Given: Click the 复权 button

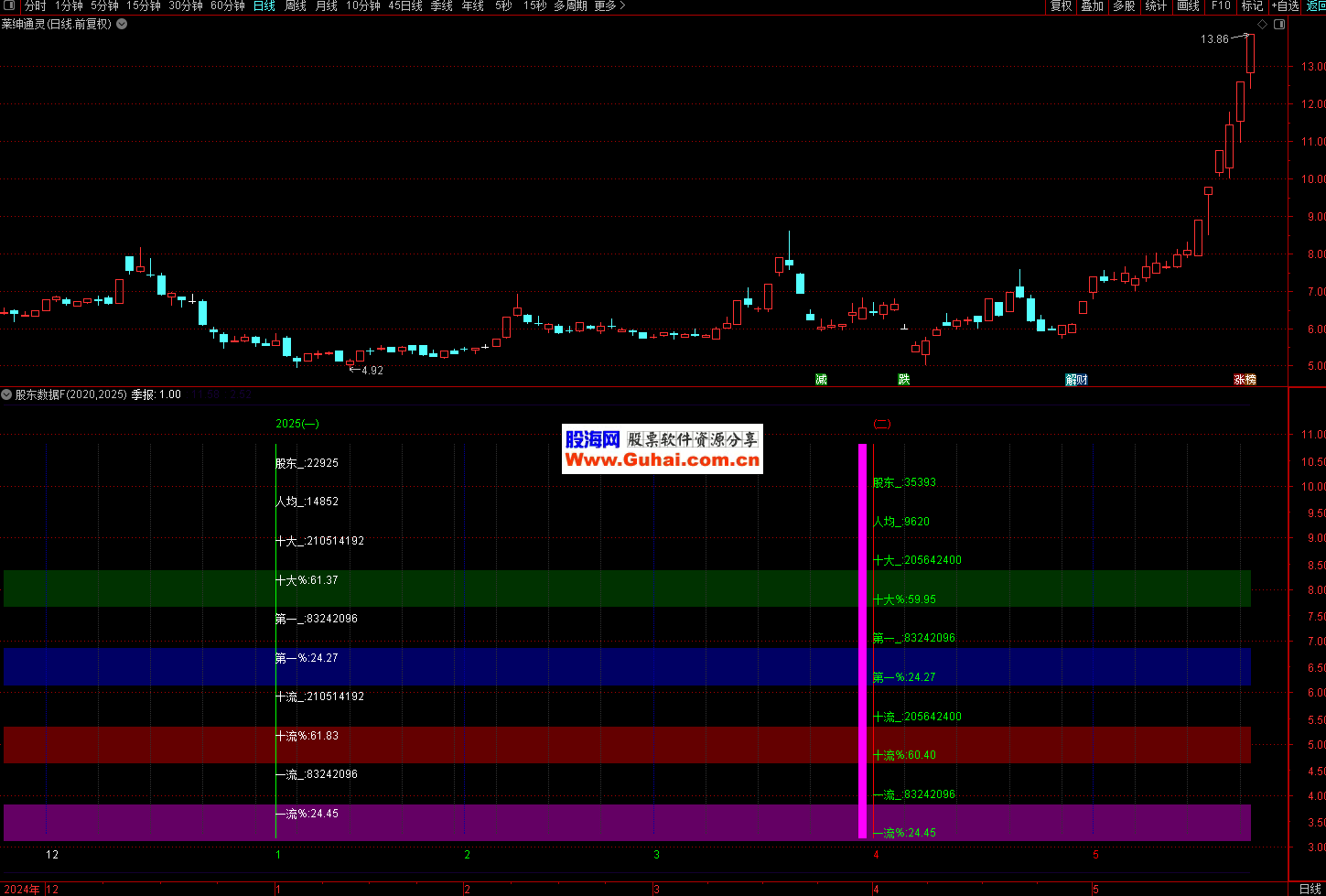Looking at the screenshot, I should [1061, 5].
